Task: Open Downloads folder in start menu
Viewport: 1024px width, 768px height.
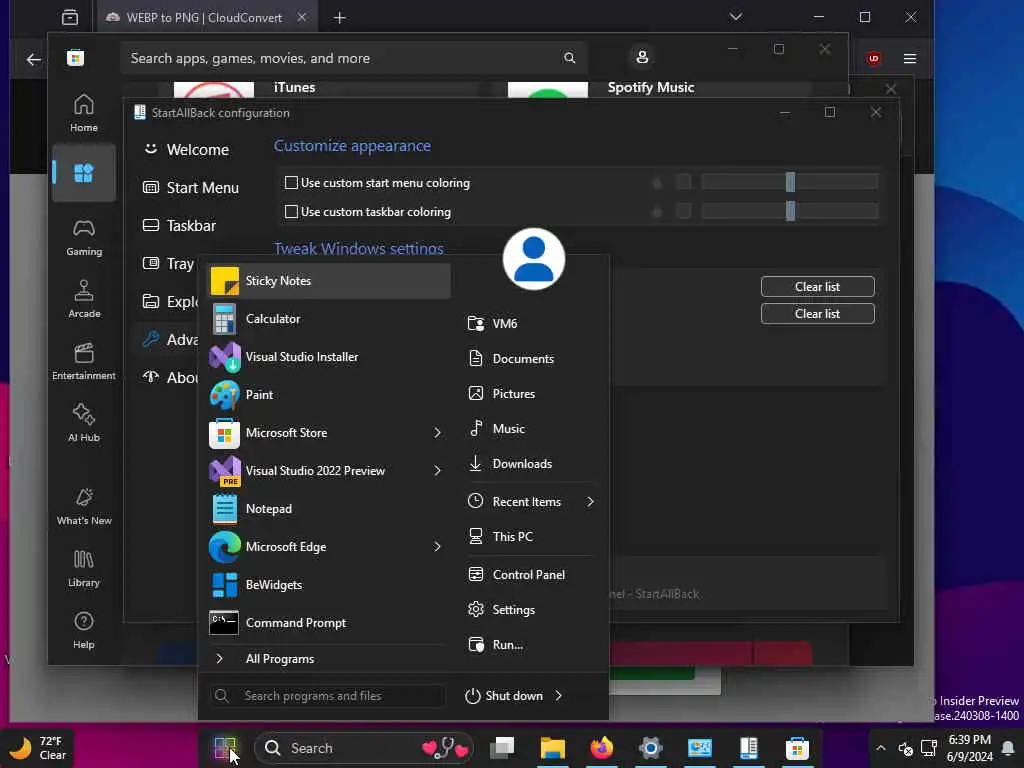Action: 530,464
